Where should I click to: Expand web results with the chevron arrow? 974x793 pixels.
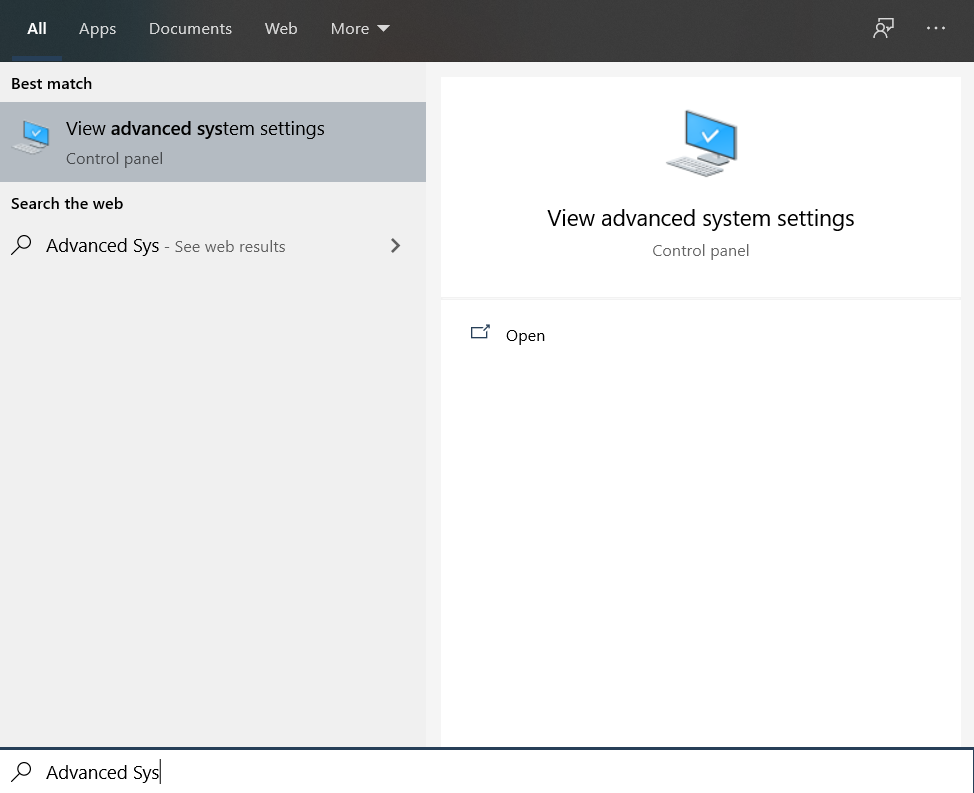[x=396, y=245]
